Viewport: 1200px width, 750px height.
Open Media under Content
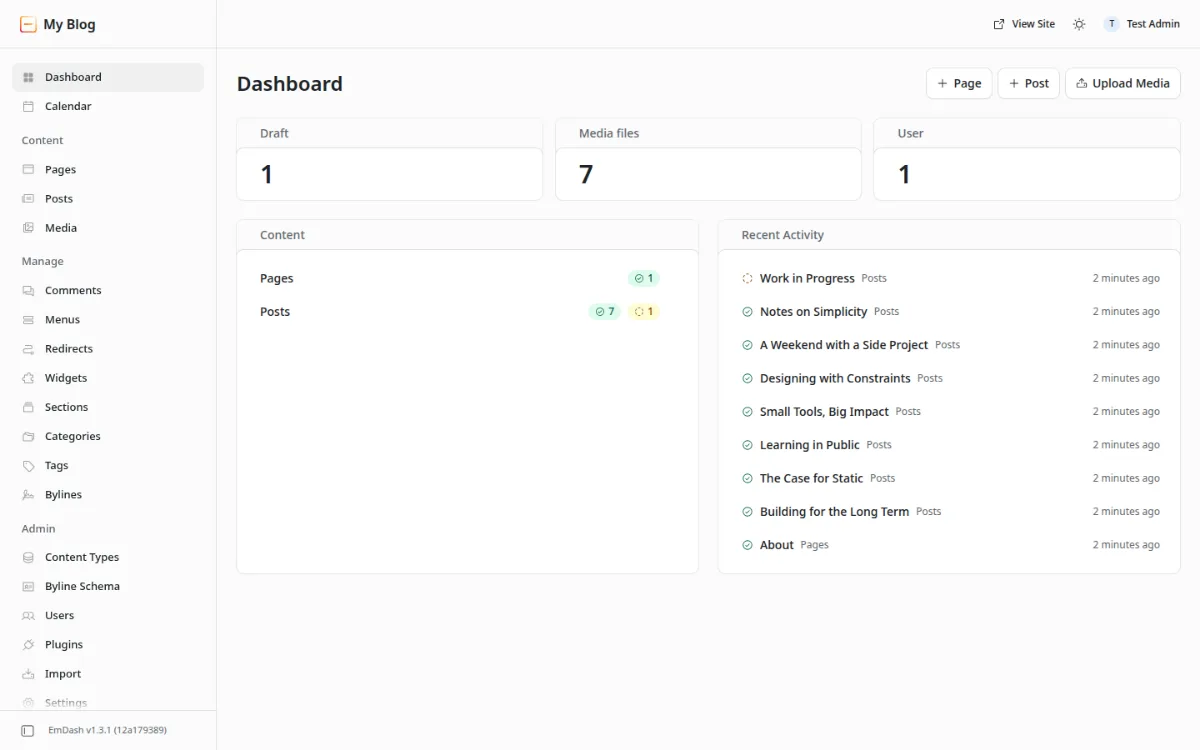[108, 228]
